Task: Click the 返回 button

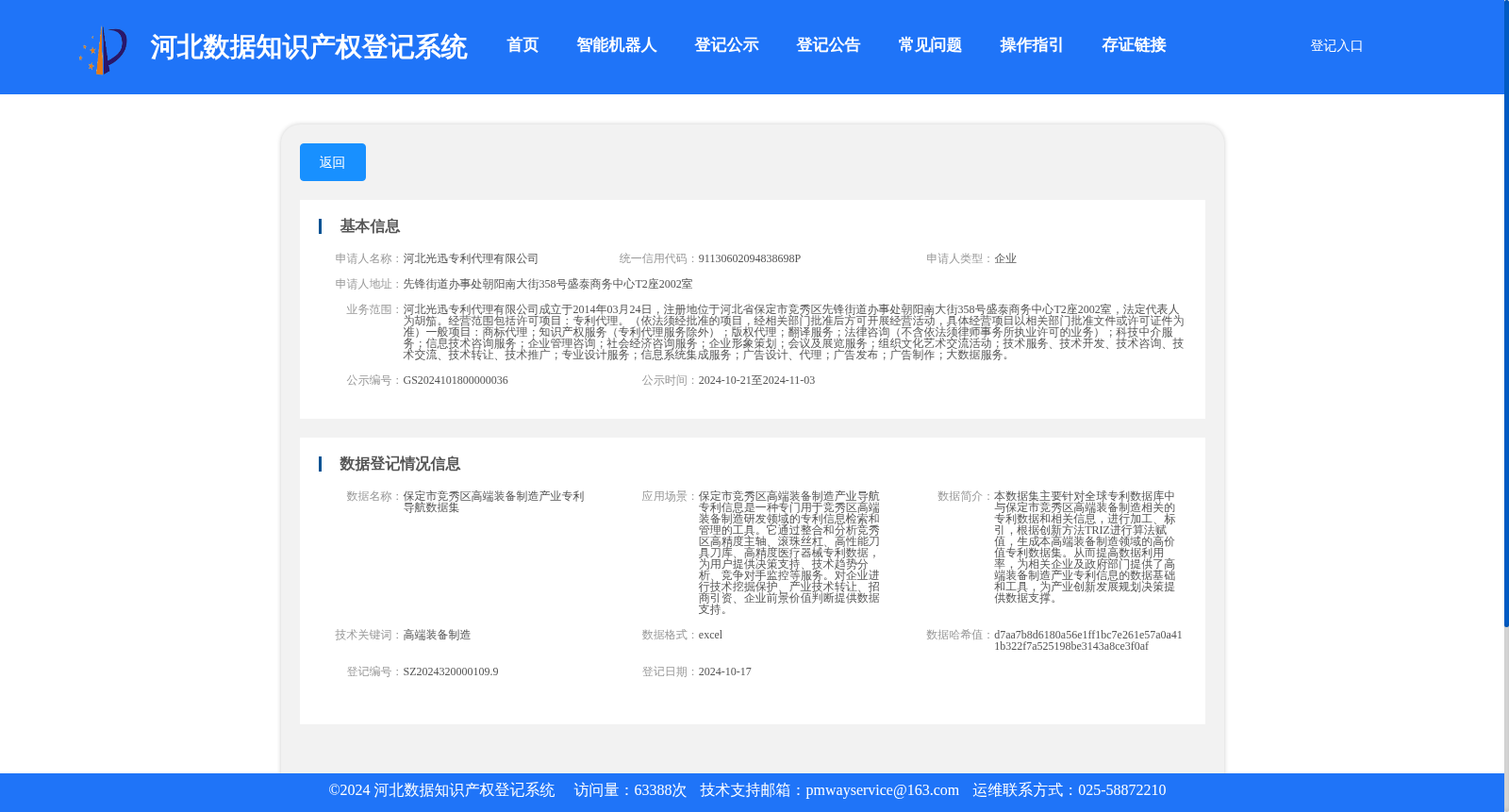Action: pos(333,162)
